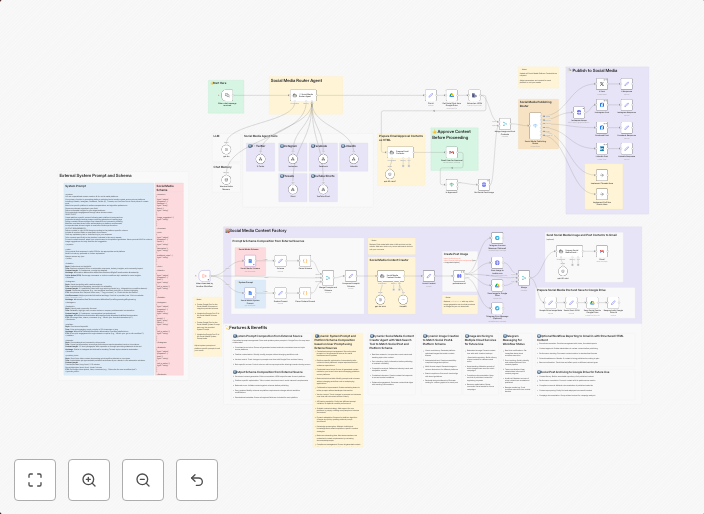Screen dimensions: 704x514
Task: Select the Parse Schema code node
Action: [305, 261]
